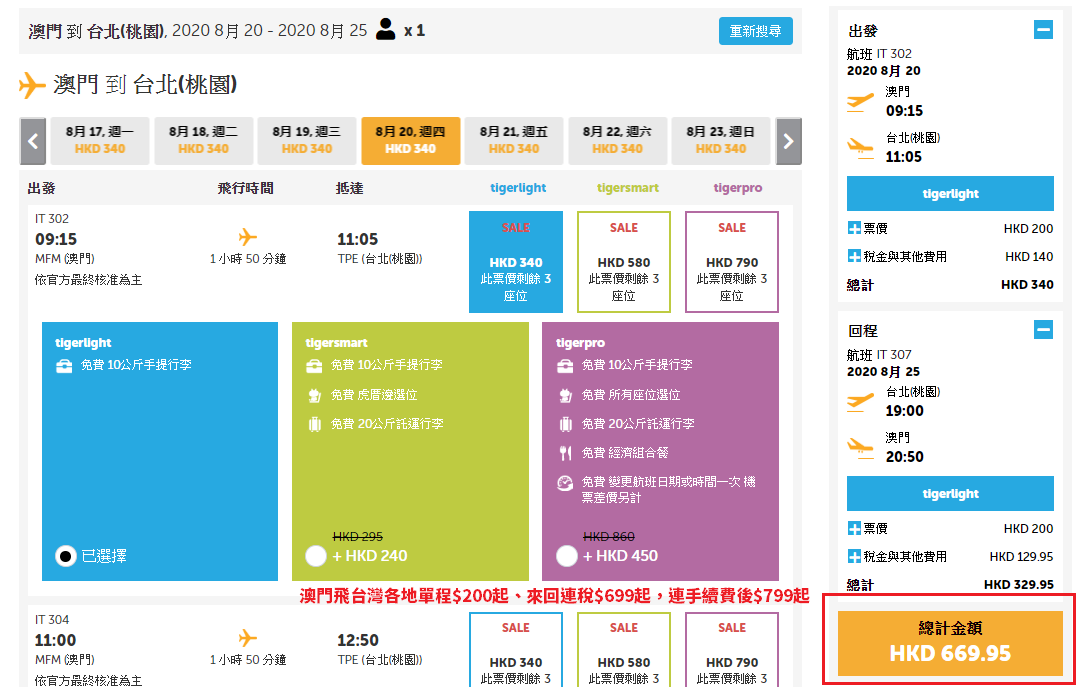Choose tigersmart HKD 580 fare for IT 302
The image size is (1081, 687).
(x=624, y=262)
